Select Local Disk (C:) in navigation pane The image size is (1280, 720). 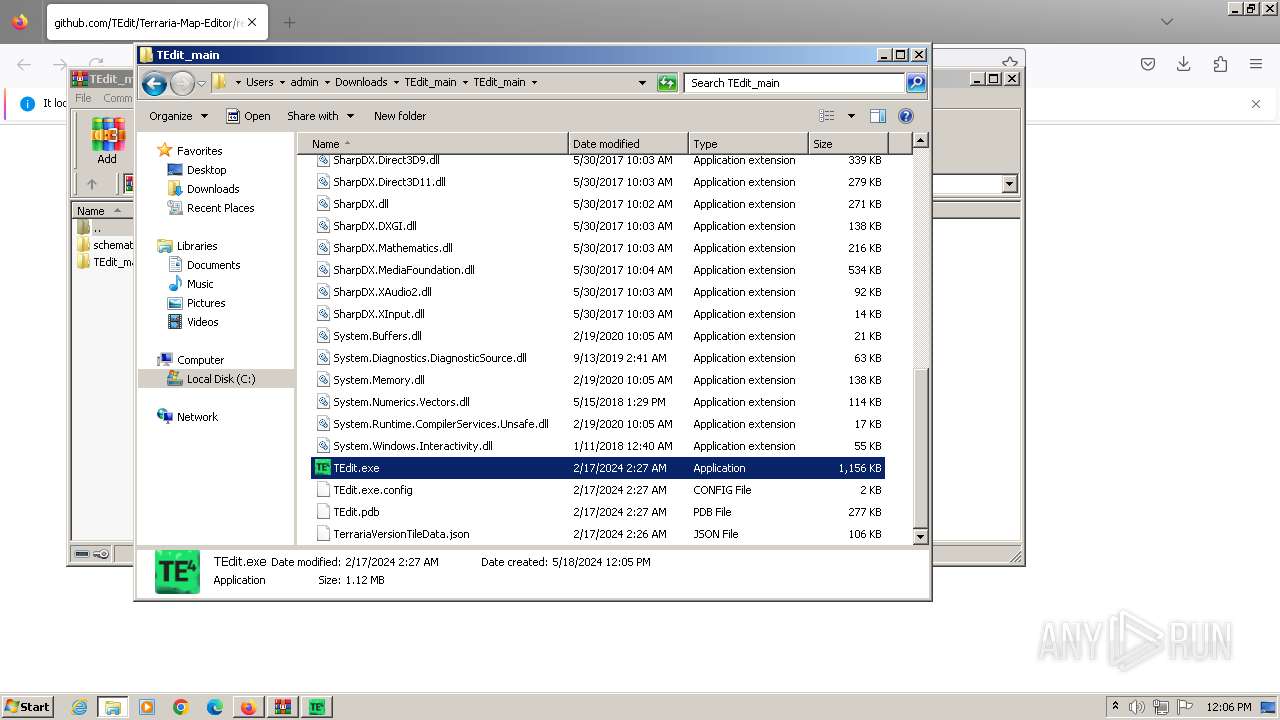click(220, 379)
